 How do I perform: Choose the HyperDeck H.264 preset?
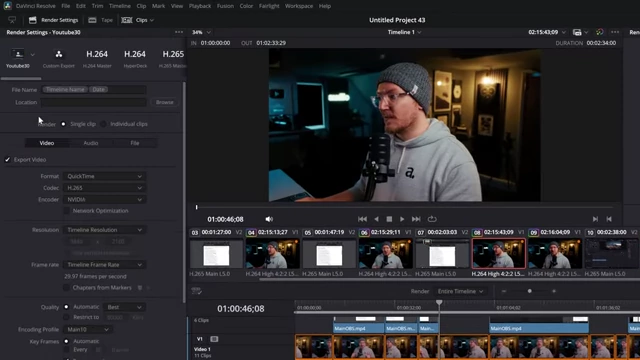click(x=135, y=57)
